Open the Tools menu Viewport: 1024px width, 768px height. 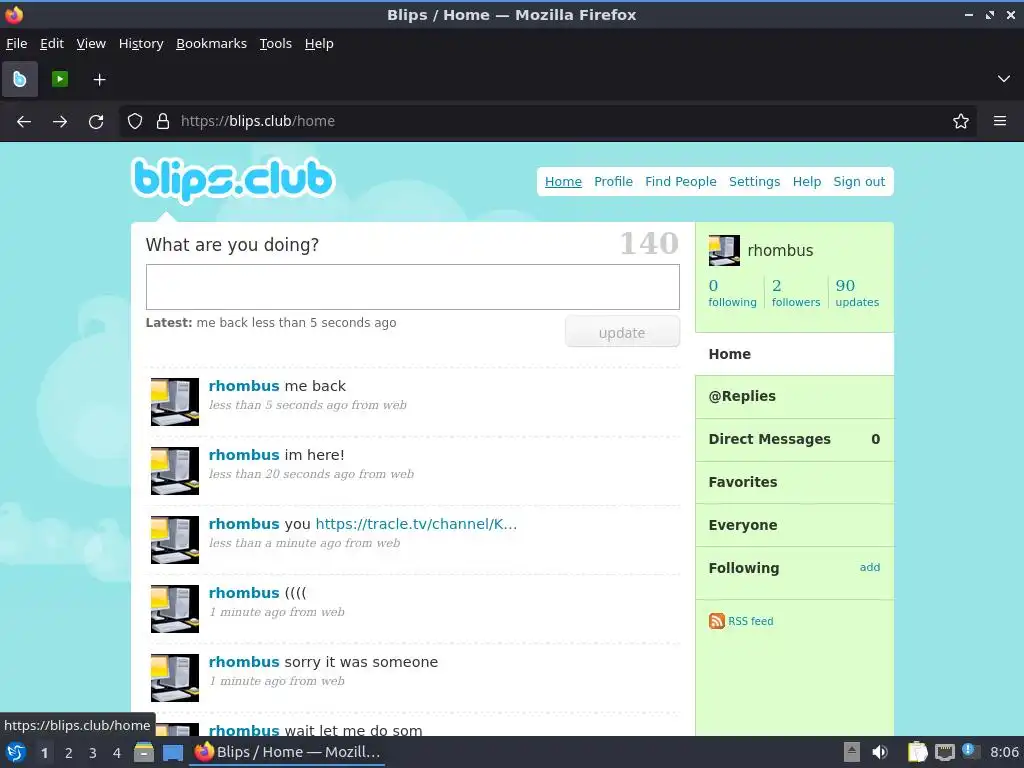coord(276,44)
